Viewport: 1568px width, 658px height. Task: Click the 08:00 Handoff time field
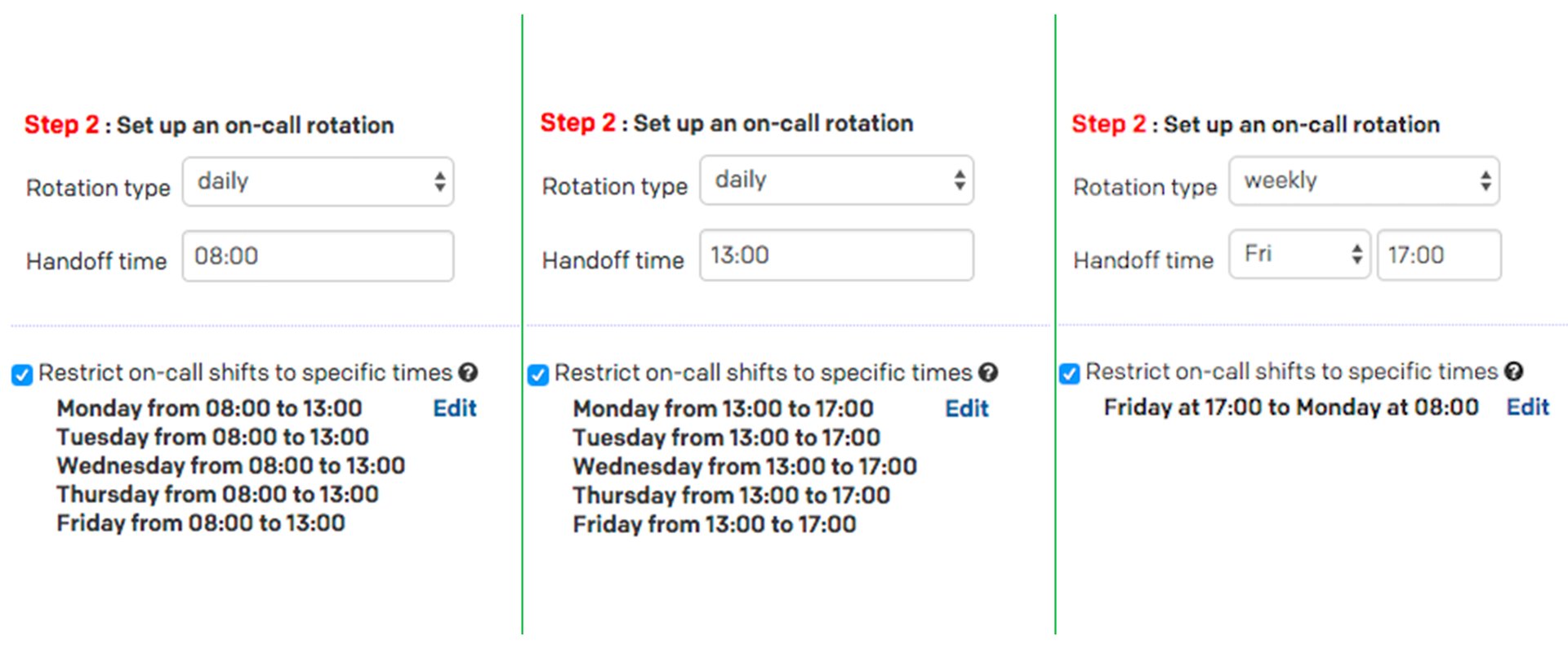(x=318, y=256)
